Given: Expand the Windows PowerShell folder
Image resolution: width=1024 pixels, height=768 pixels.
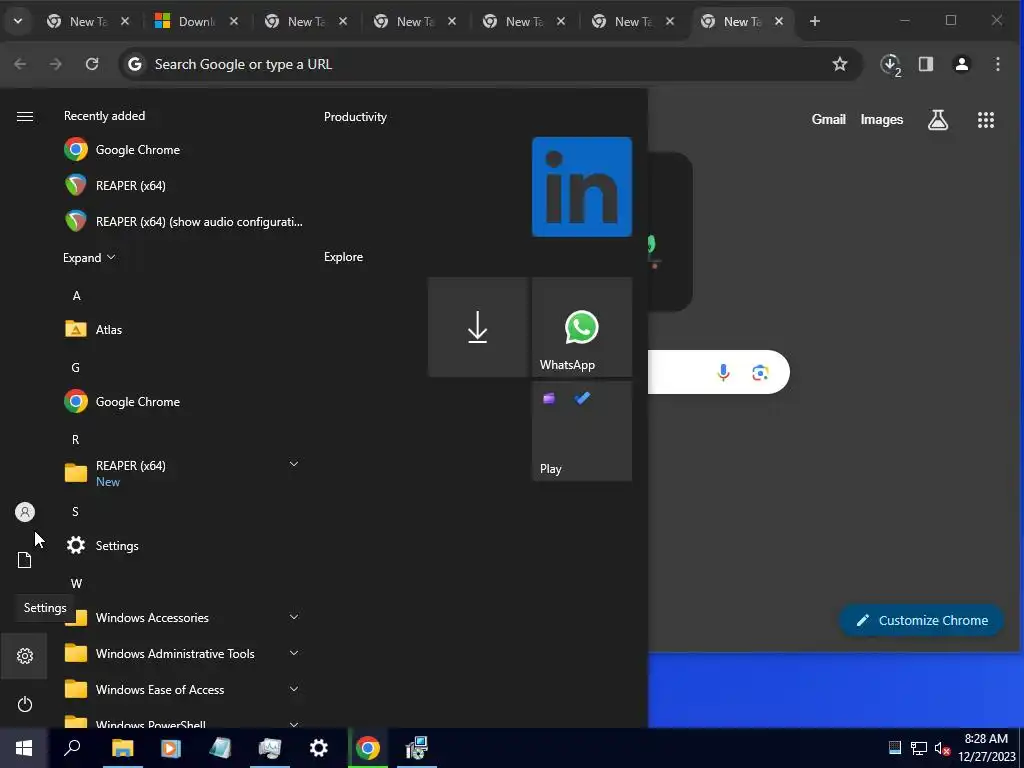Looking at the screenshot, I should 294,724.
